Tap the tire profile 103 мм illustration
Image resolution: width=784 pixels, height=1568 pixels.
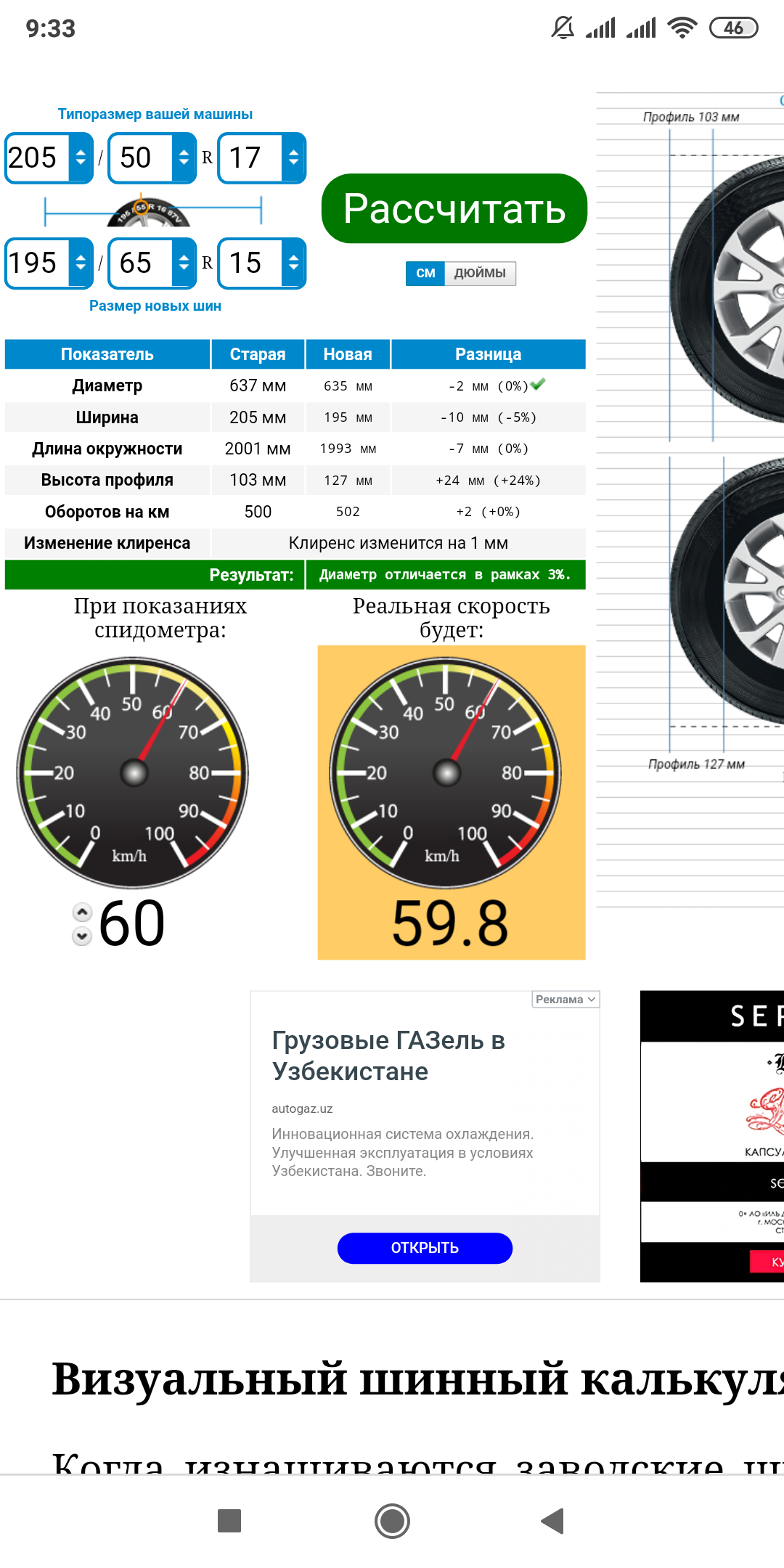726,290
